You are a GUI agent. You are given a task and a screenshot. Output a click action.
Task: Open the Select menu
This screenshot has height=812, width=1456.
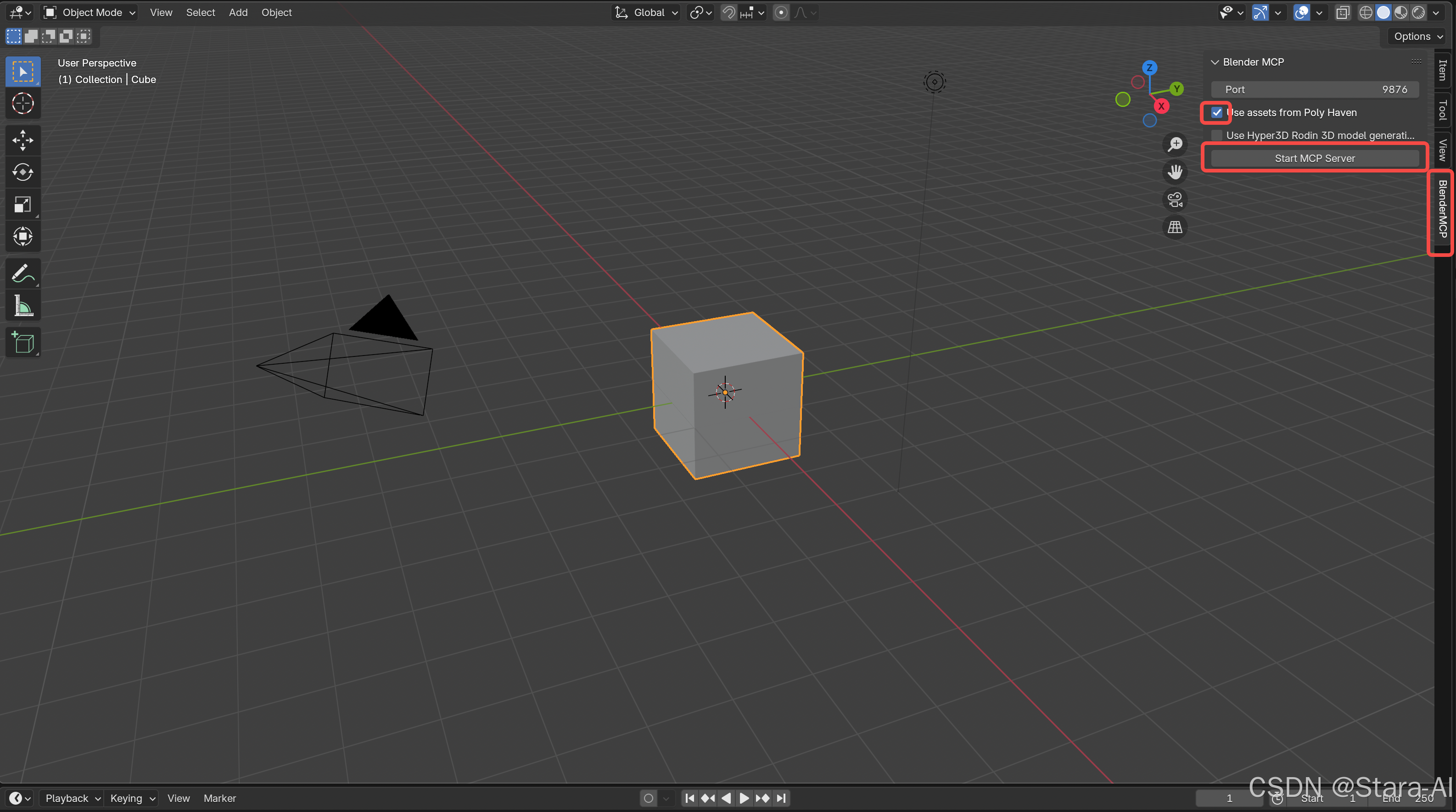tap(201, 12)
